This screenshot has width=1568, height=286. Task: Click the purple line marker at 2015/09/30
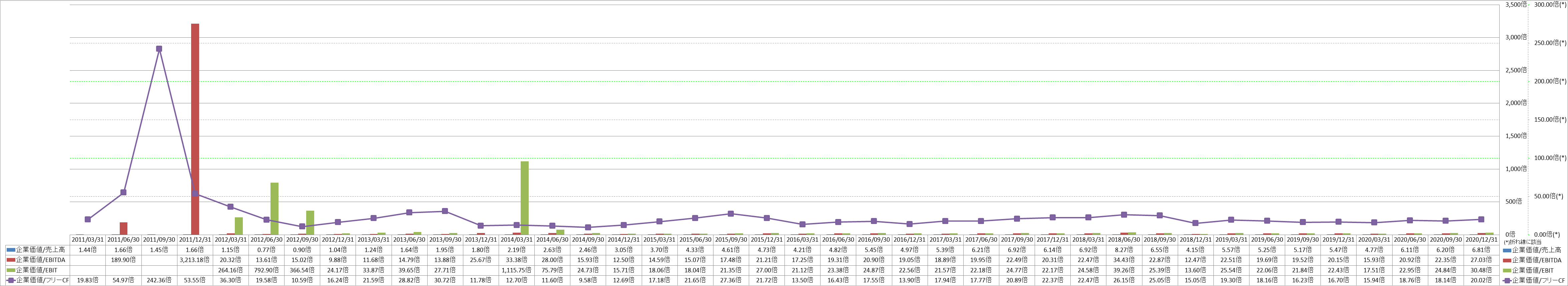tap(730, 214)
